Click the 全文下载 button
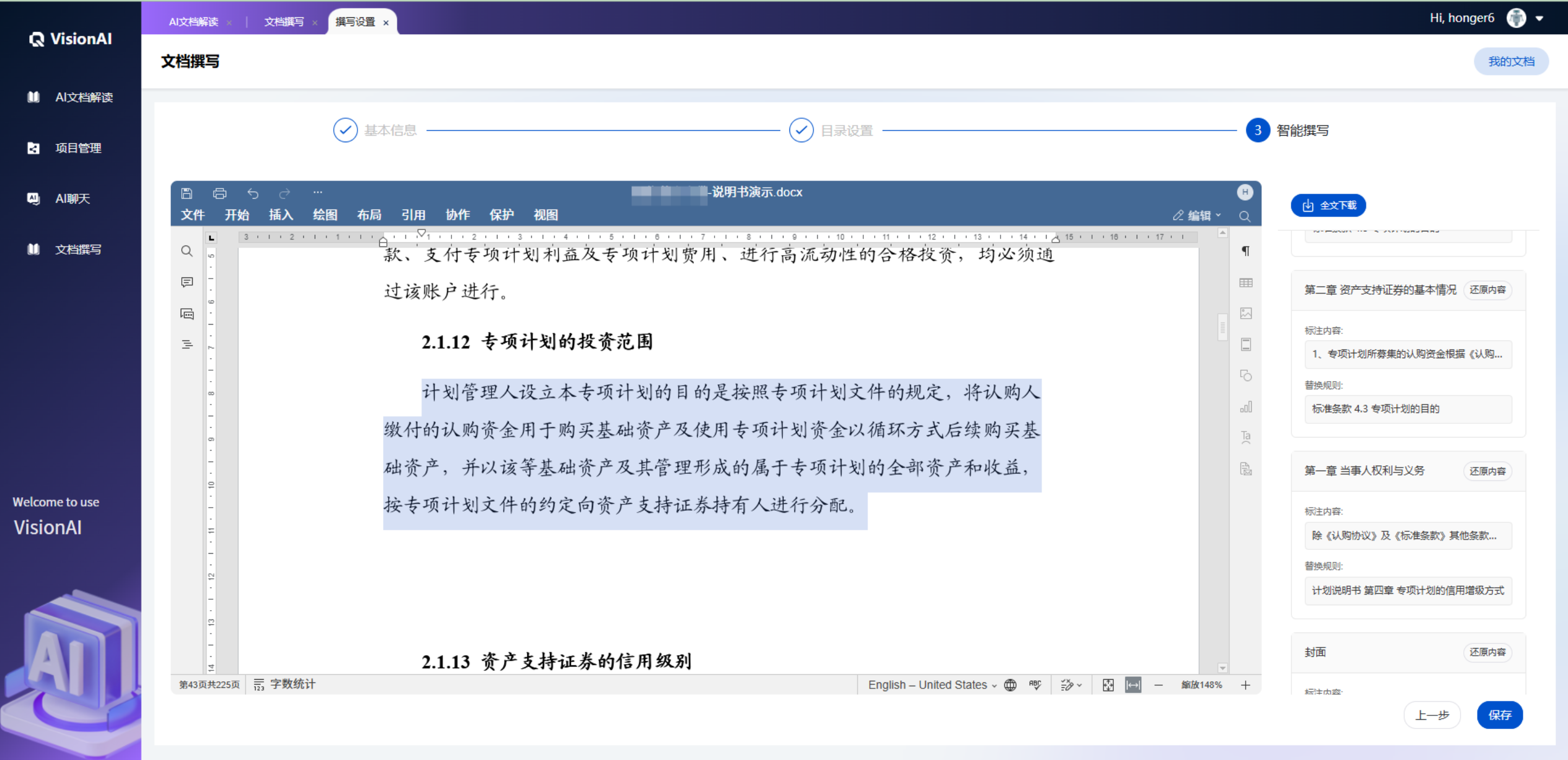The height and width of the screenshot is (760, 1568). pyautogui.click(x=1328, y=206)
